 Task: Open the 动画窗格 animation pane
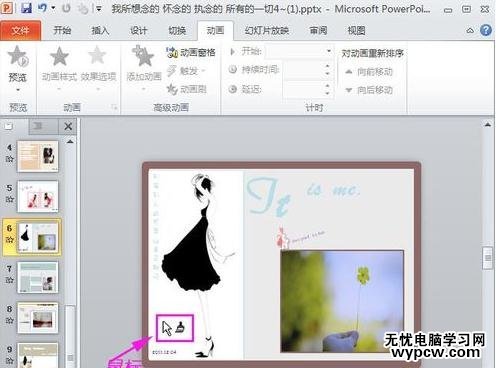191,52
